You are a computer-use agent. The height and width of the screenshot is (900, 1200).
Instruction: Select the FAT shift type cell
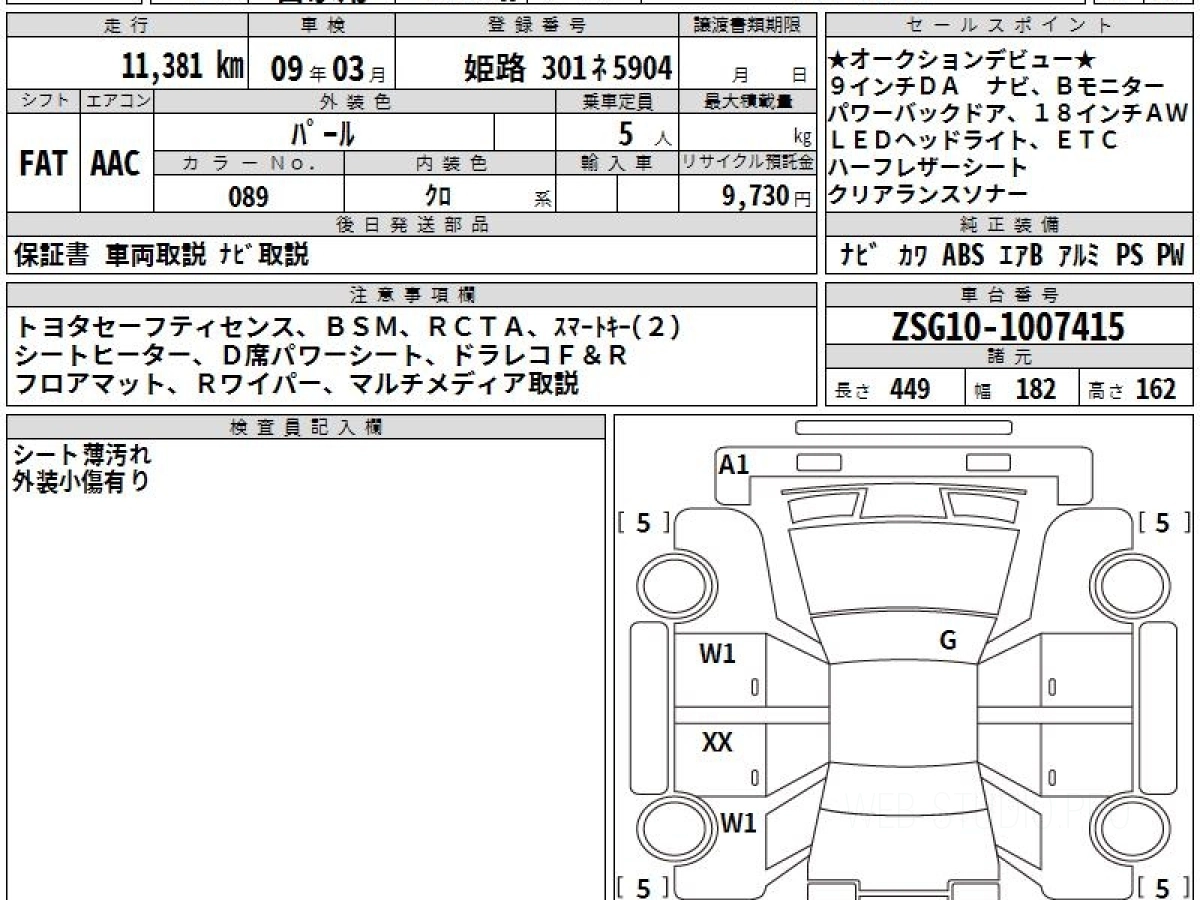point(43,165)
